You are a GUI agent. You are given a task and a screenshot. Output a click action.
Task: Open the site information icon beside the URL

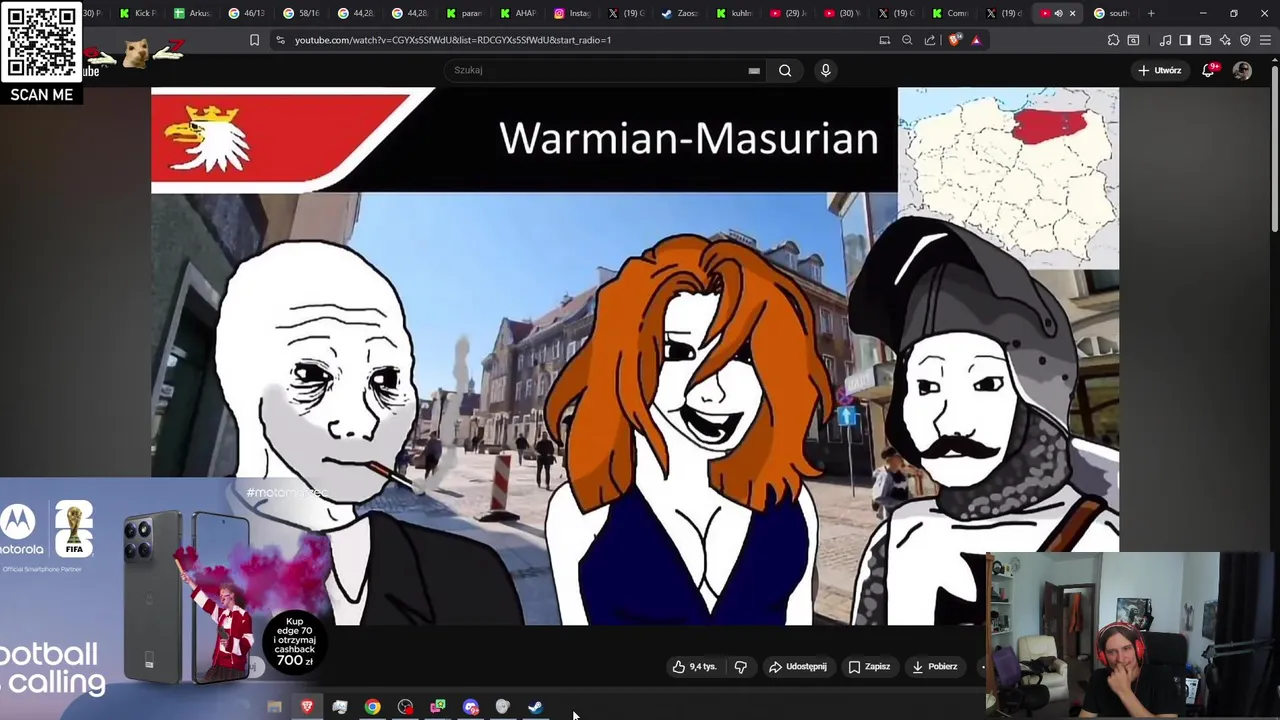280,40
